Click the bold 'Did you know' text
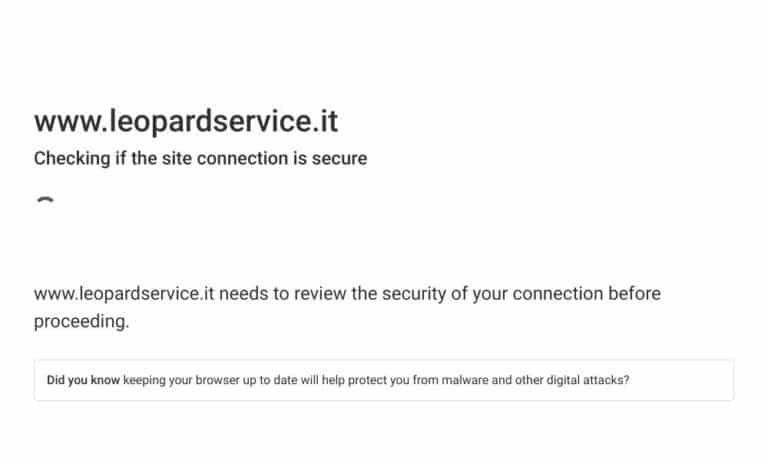Image resolution: width=768 pixels, height=461 pixels. 83,380
